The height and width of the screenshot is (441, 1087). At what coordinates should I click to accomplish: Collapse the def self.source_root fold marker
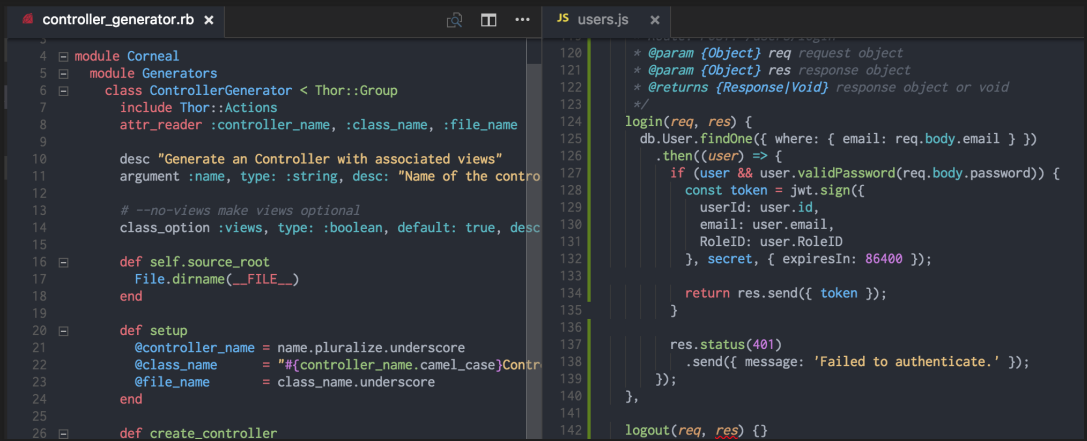pos(63,262)
